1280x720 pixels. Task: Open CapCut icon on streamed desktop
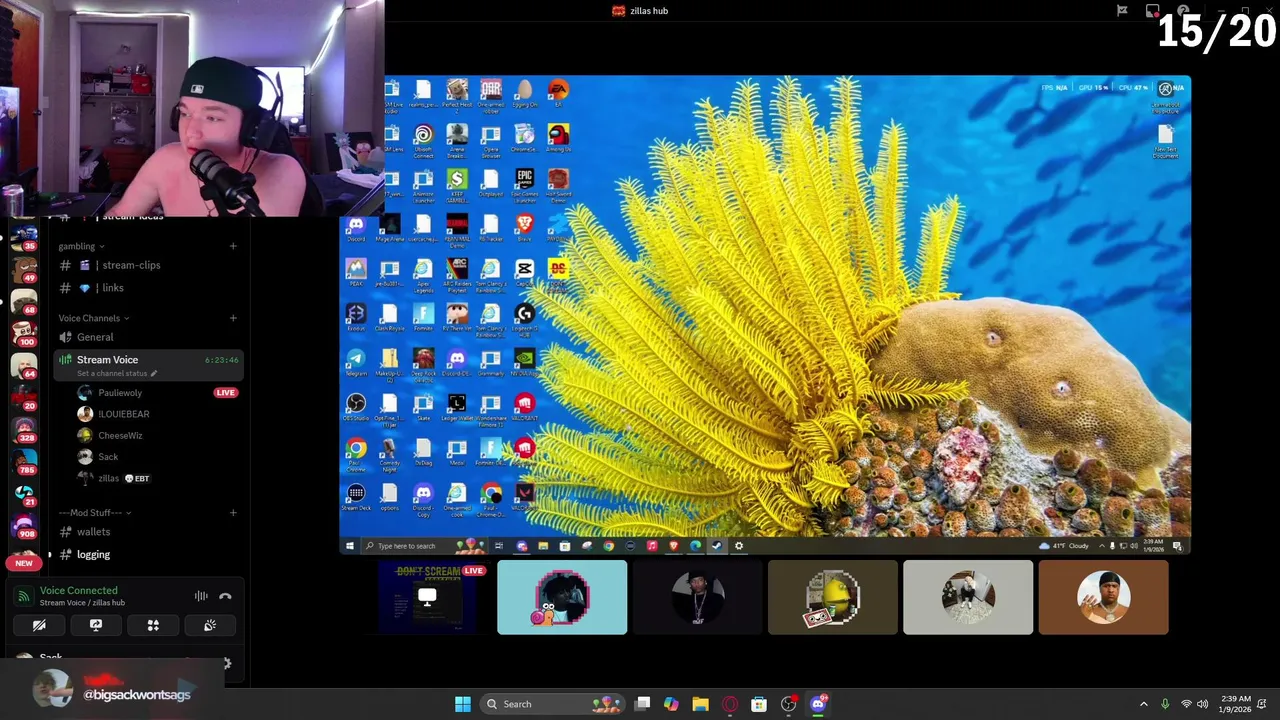coord(524,272)
